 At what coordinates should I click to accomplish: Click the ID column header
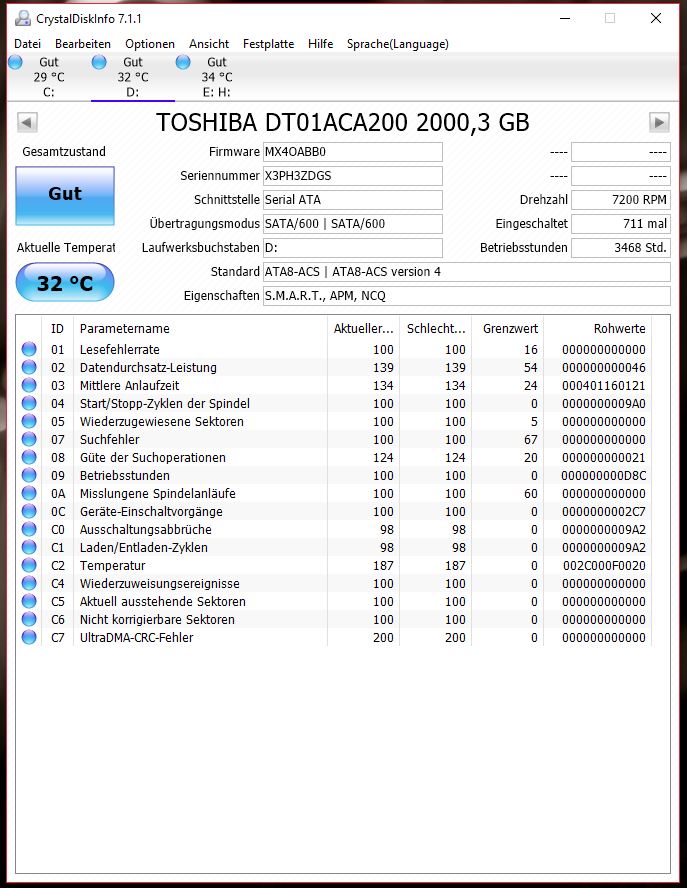(x=57, y=328)
